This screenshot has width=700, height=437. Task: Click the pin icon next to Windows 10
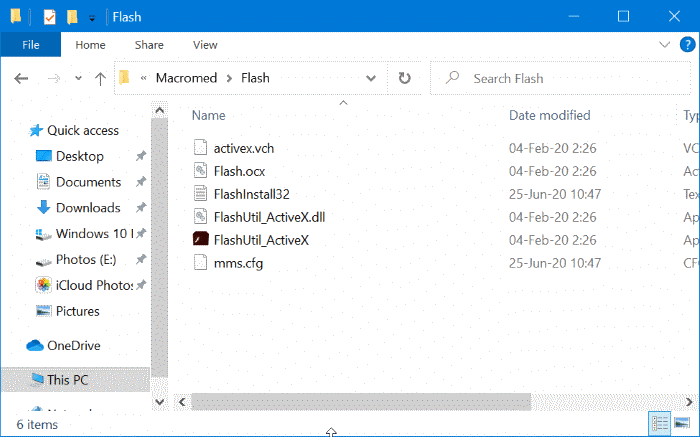141,233
